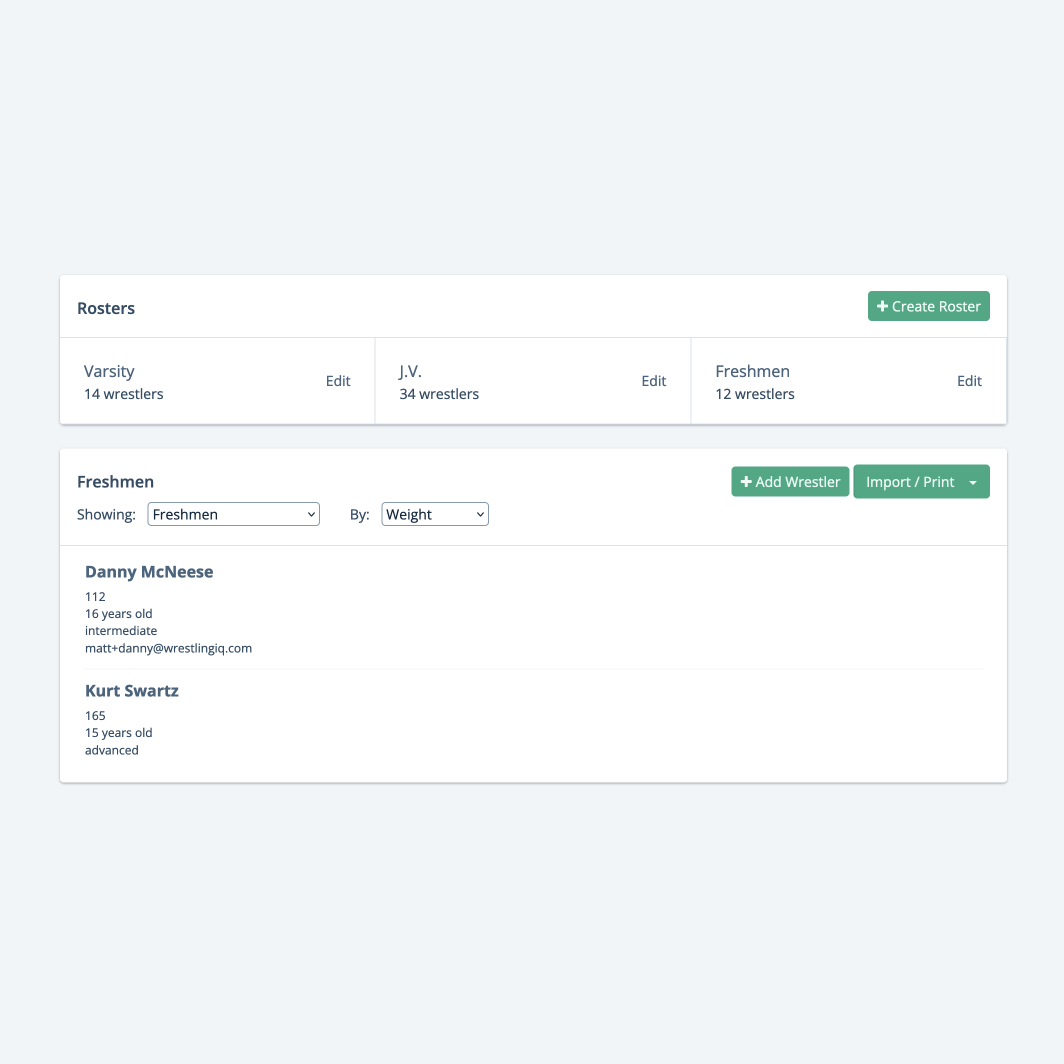Select the J.V. roster card
1064x1064 pixels.
point(533,381)
